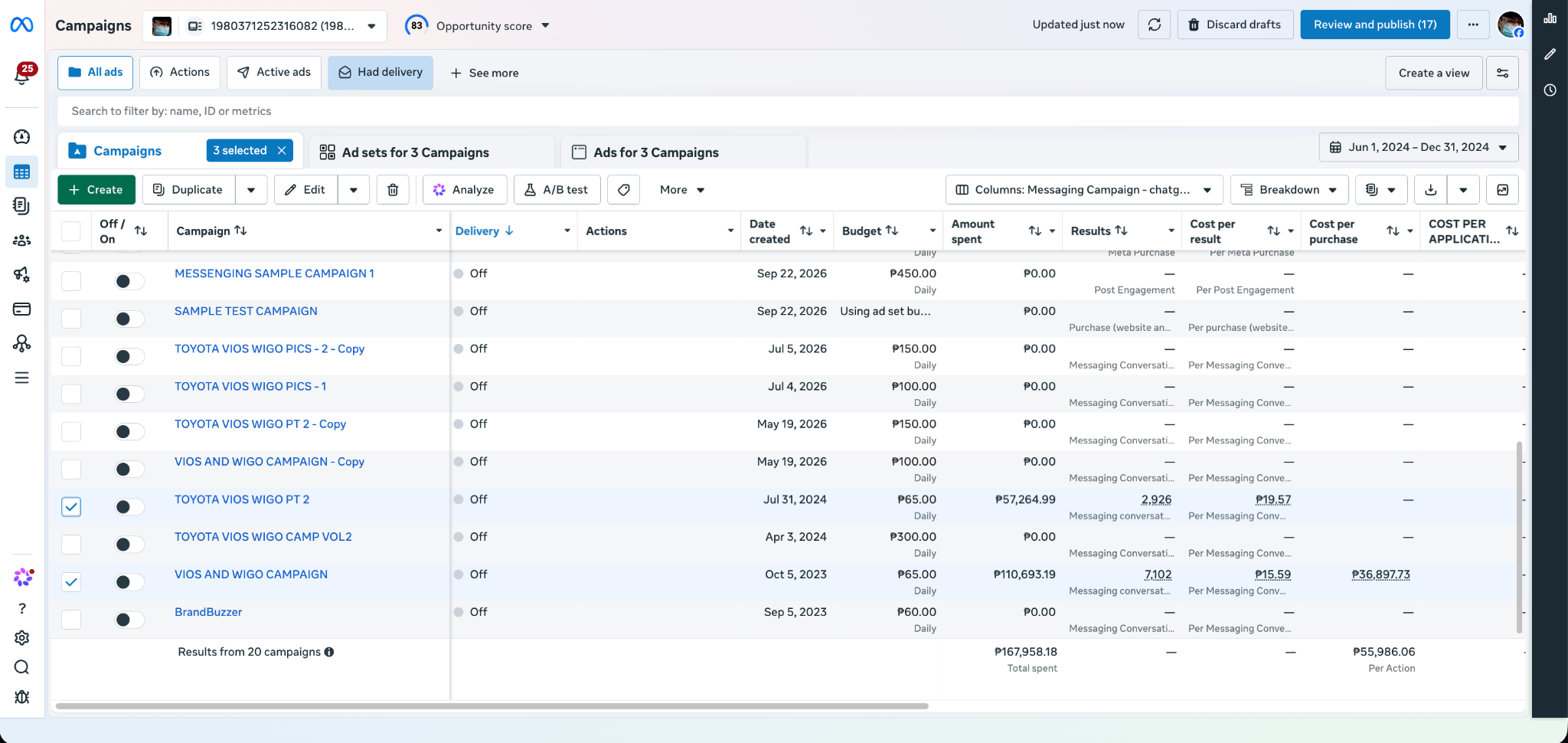Uncheck the VIOS AND WIGO CAMPAIGN checkbox
This screenshot has width=1568, height=743.
coord(71,582)
